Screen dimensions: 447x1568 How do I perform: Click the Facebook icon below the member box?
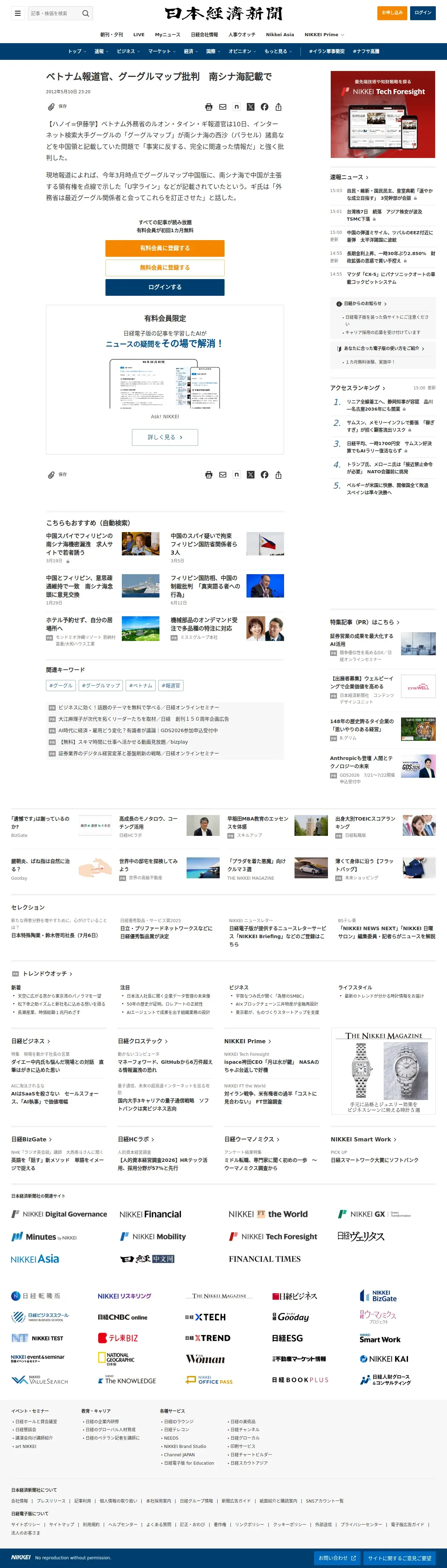(x=264, y=475)
